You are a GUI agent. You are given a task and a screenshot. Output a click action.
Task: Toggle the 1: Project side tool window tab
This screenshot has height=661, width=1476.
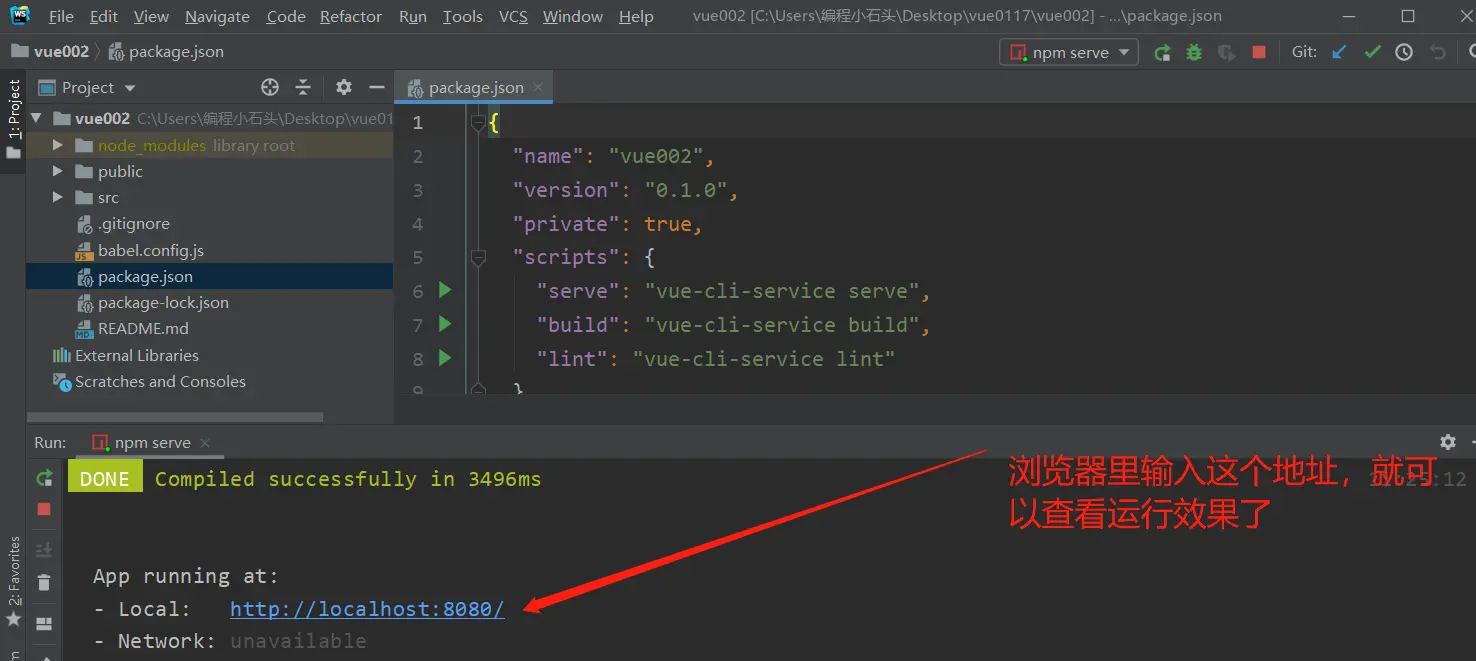point(13,118)
